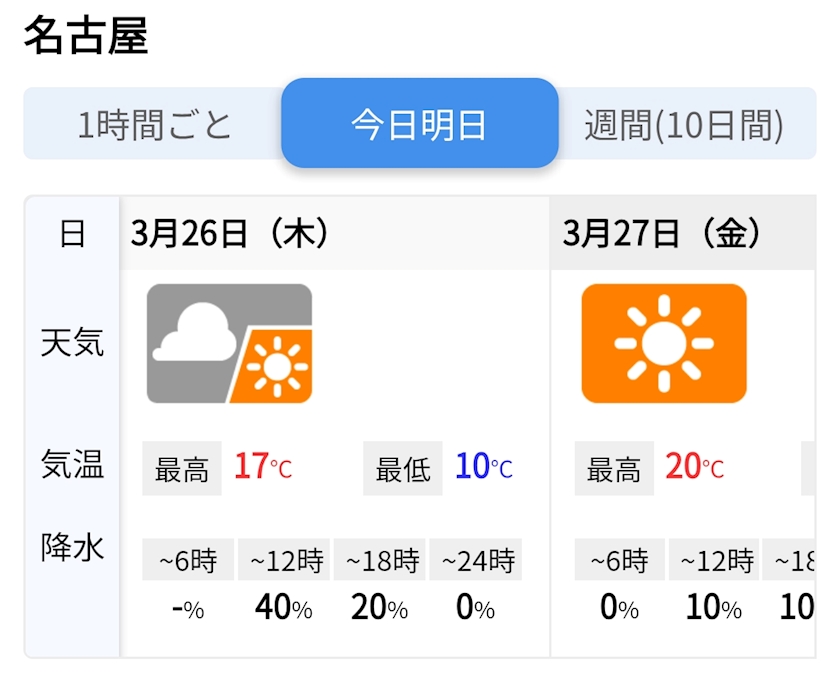Click the 名古屋 city heading
This screenshot has width=840, height=673.
point(86,37)
